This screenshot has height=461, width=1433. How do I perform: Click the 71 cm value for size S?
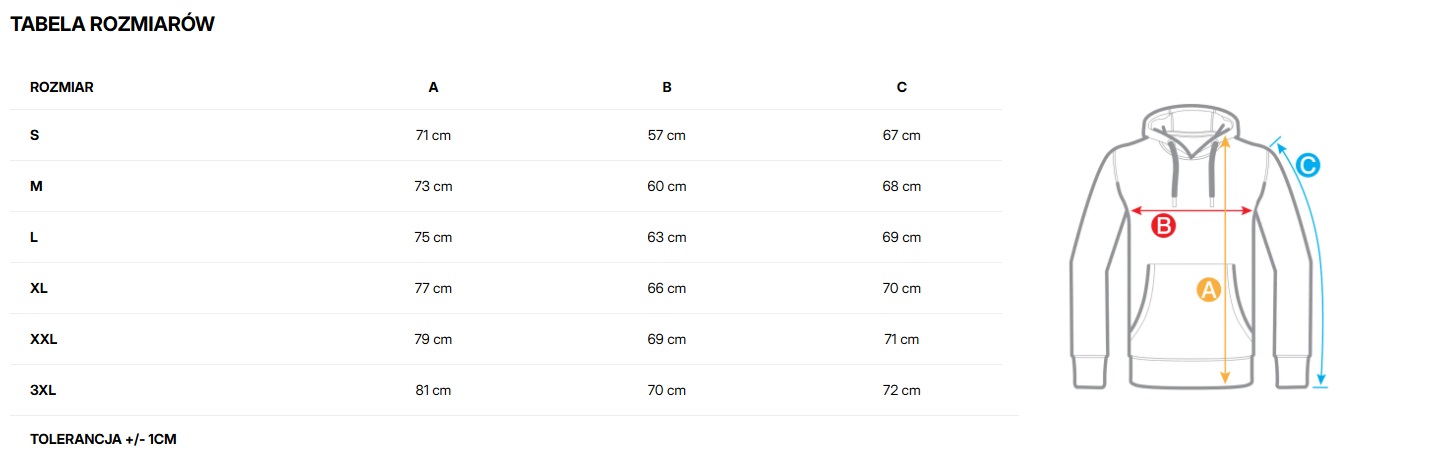point(433,135)
